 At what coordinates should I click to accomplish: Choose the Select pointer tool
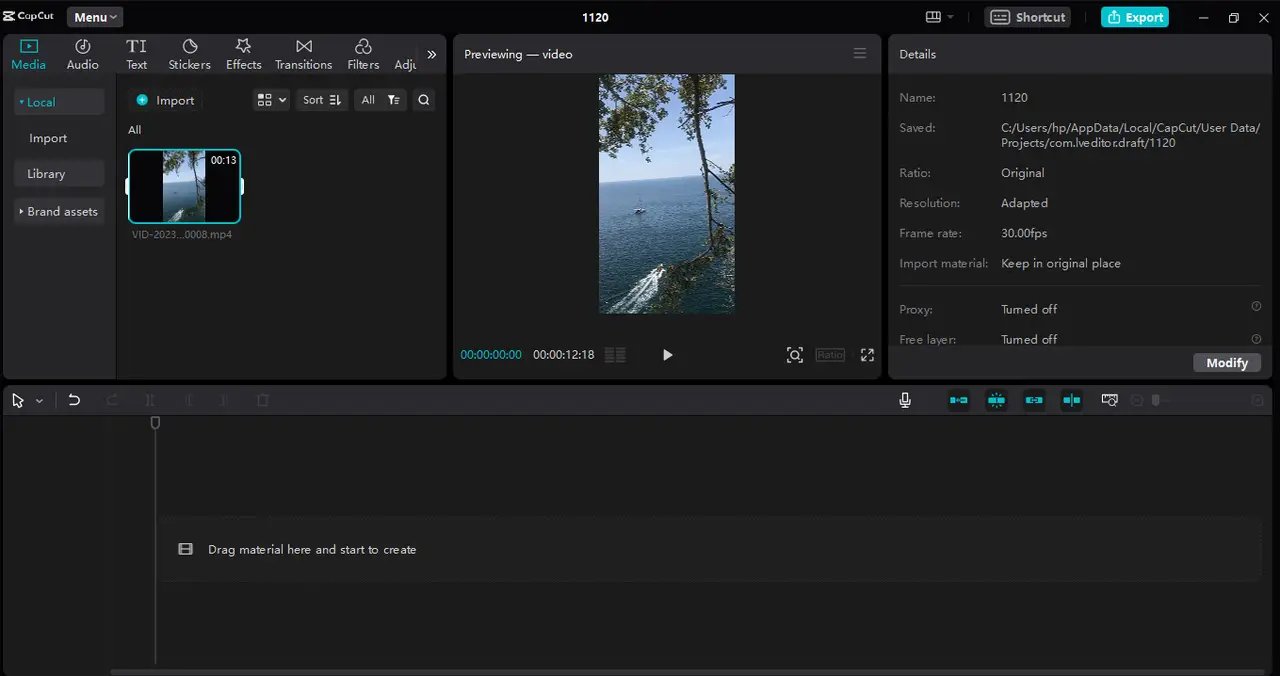point(18,400)
